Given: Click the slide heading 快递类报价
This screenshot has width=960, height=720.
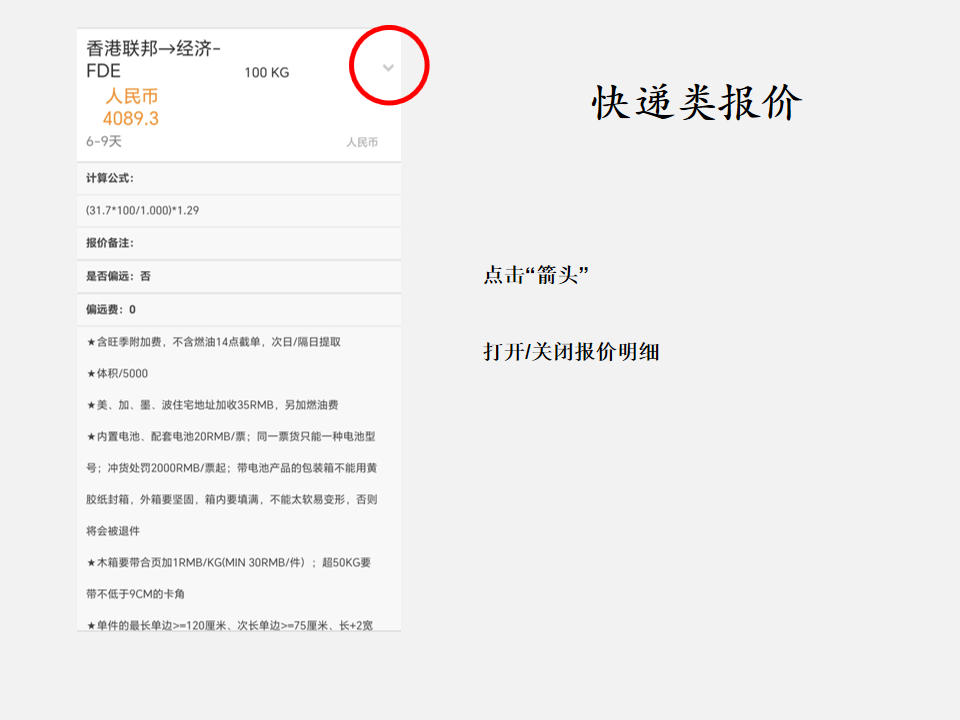Looking at the screenshot, I should point(697,102).
